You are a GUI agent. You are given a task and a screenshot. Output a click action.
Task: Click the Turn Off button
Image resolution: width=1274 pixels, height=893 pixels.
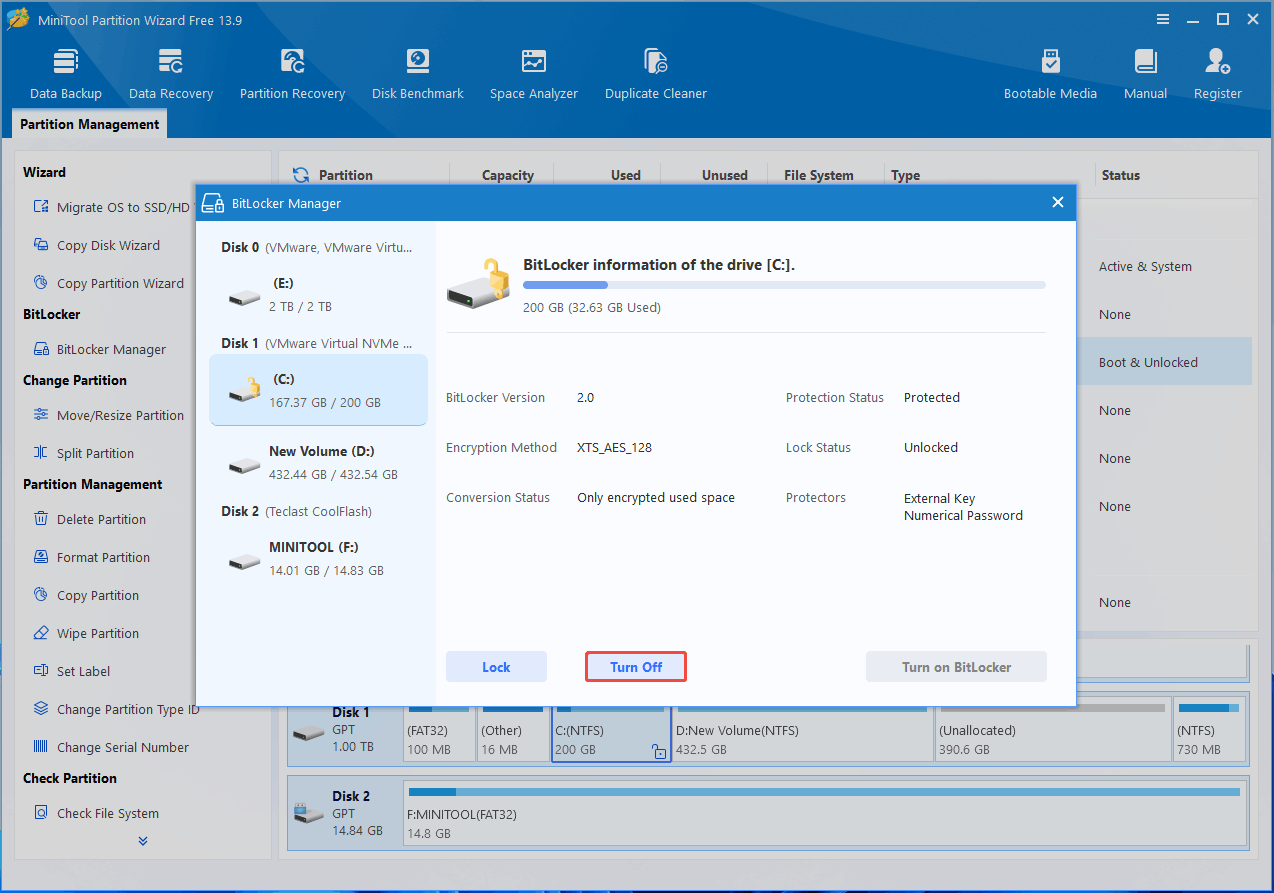tap(636, 667)
